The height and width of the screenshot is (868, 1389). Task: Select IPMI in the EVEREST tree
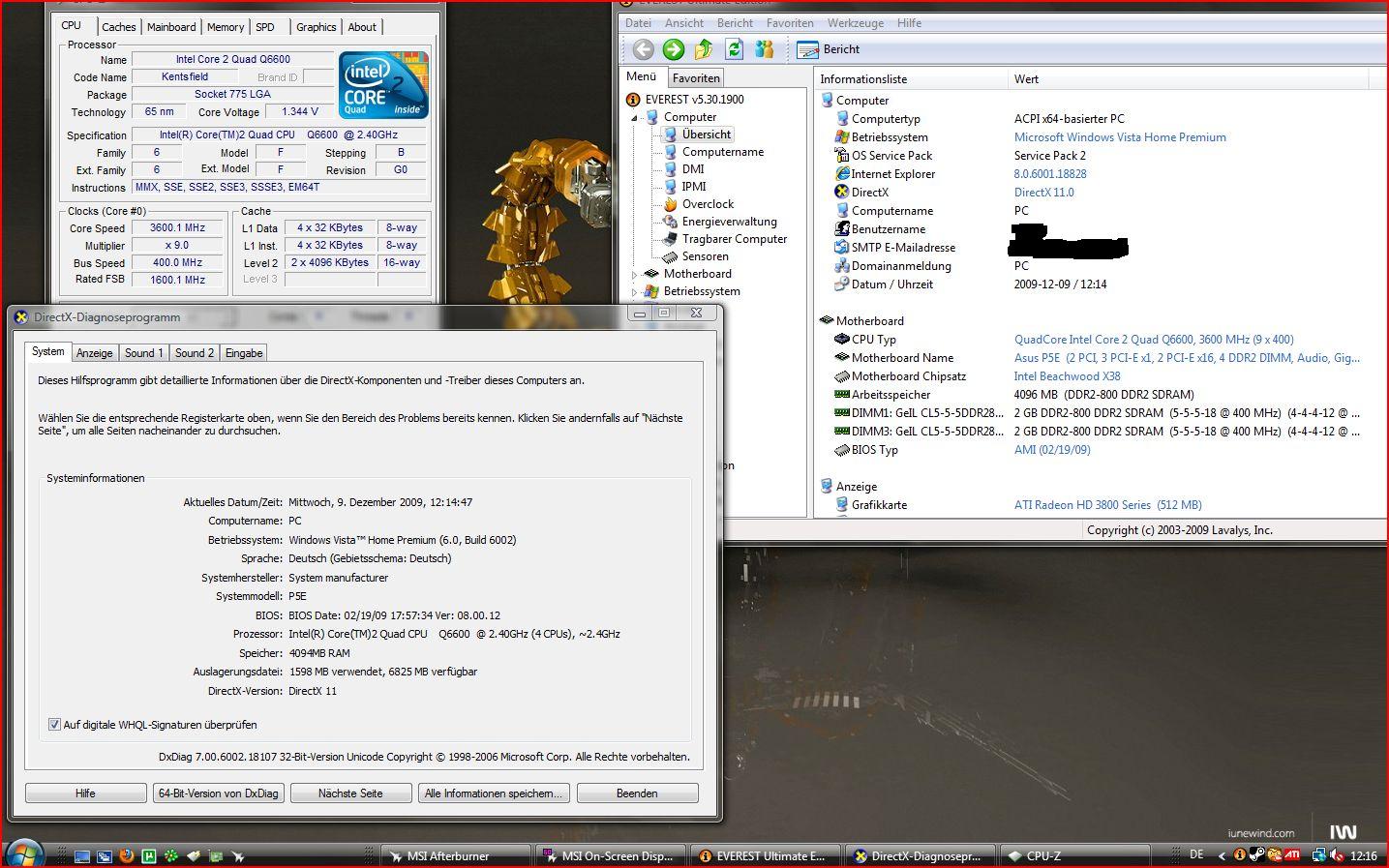[x=694, y=187]
